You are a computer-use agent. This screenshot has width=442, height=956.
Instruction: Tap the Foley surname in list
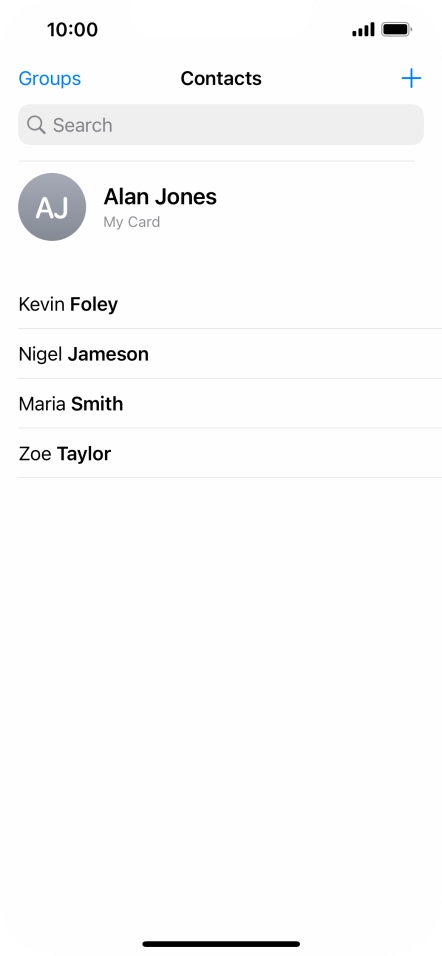point(94,304)
